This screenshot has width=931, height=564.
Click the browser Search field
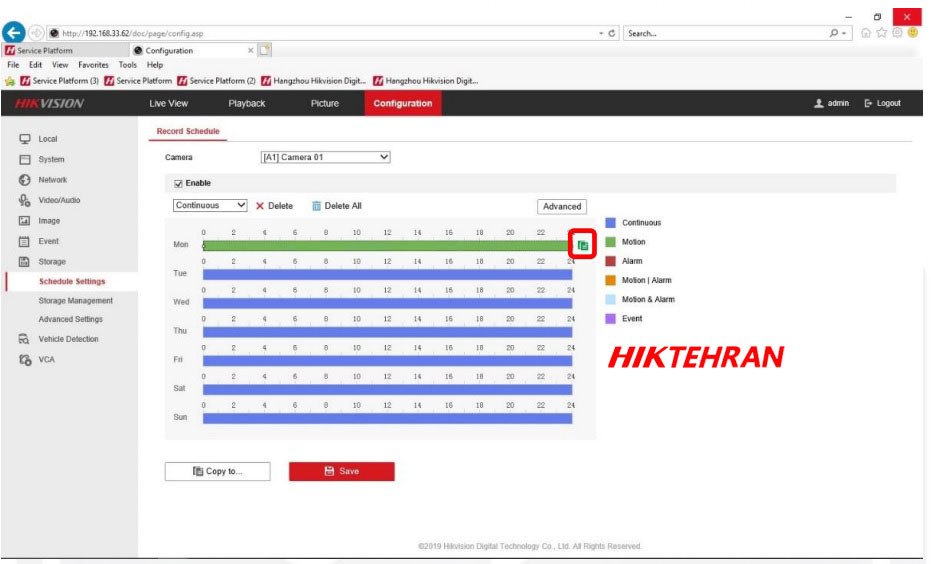point(724,33)
